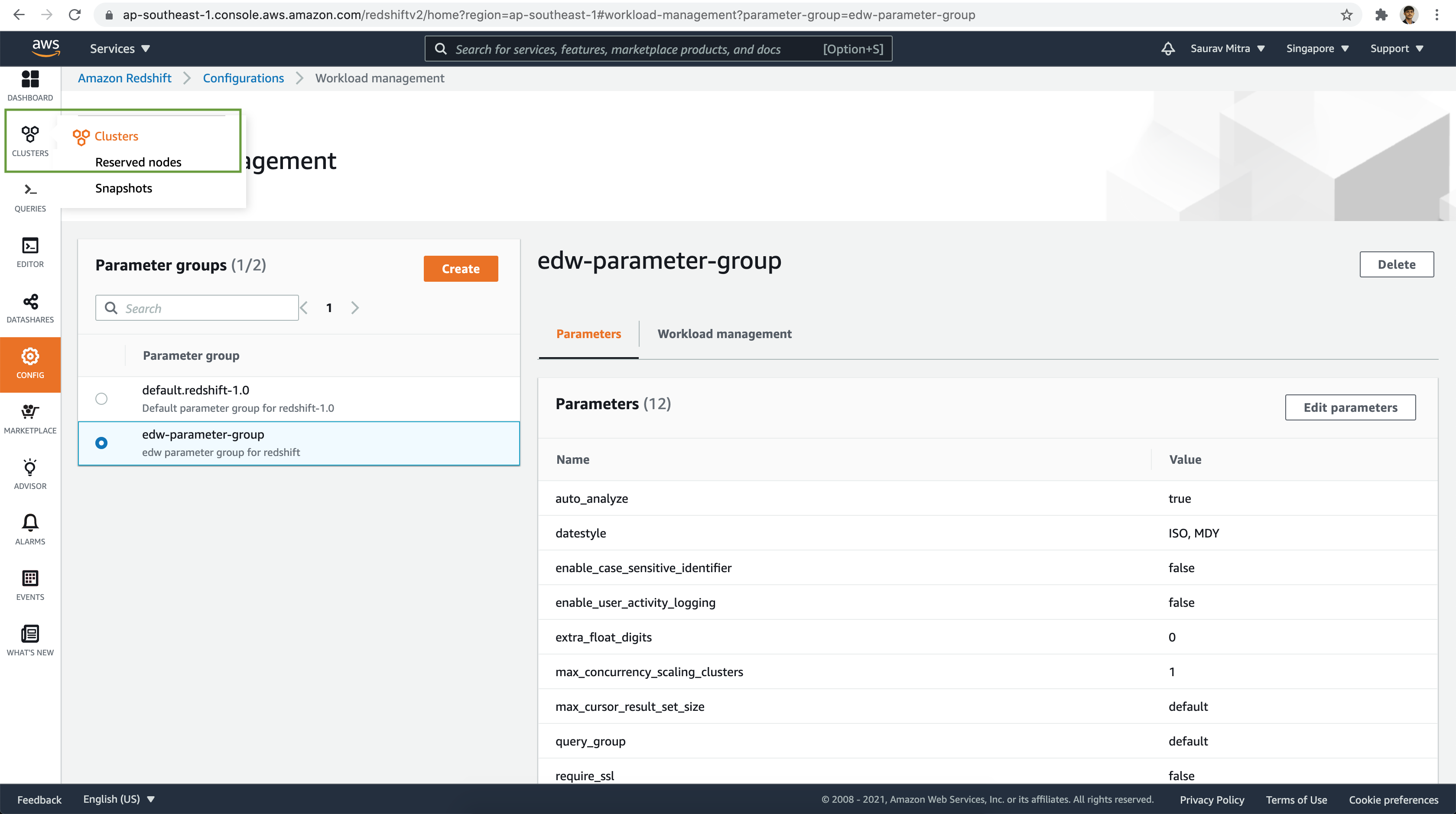Image resolution: width=1456 pixels, height=814 pixels.
Task: Open the Events sidebar icon
Action: coord(30,585)
